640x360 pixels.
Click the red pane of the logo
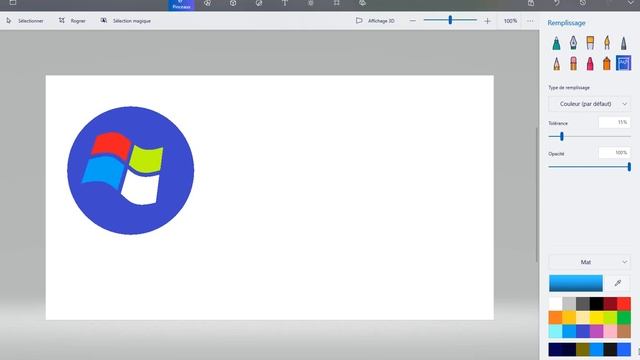pyautogui.click(x=111, y=145)
